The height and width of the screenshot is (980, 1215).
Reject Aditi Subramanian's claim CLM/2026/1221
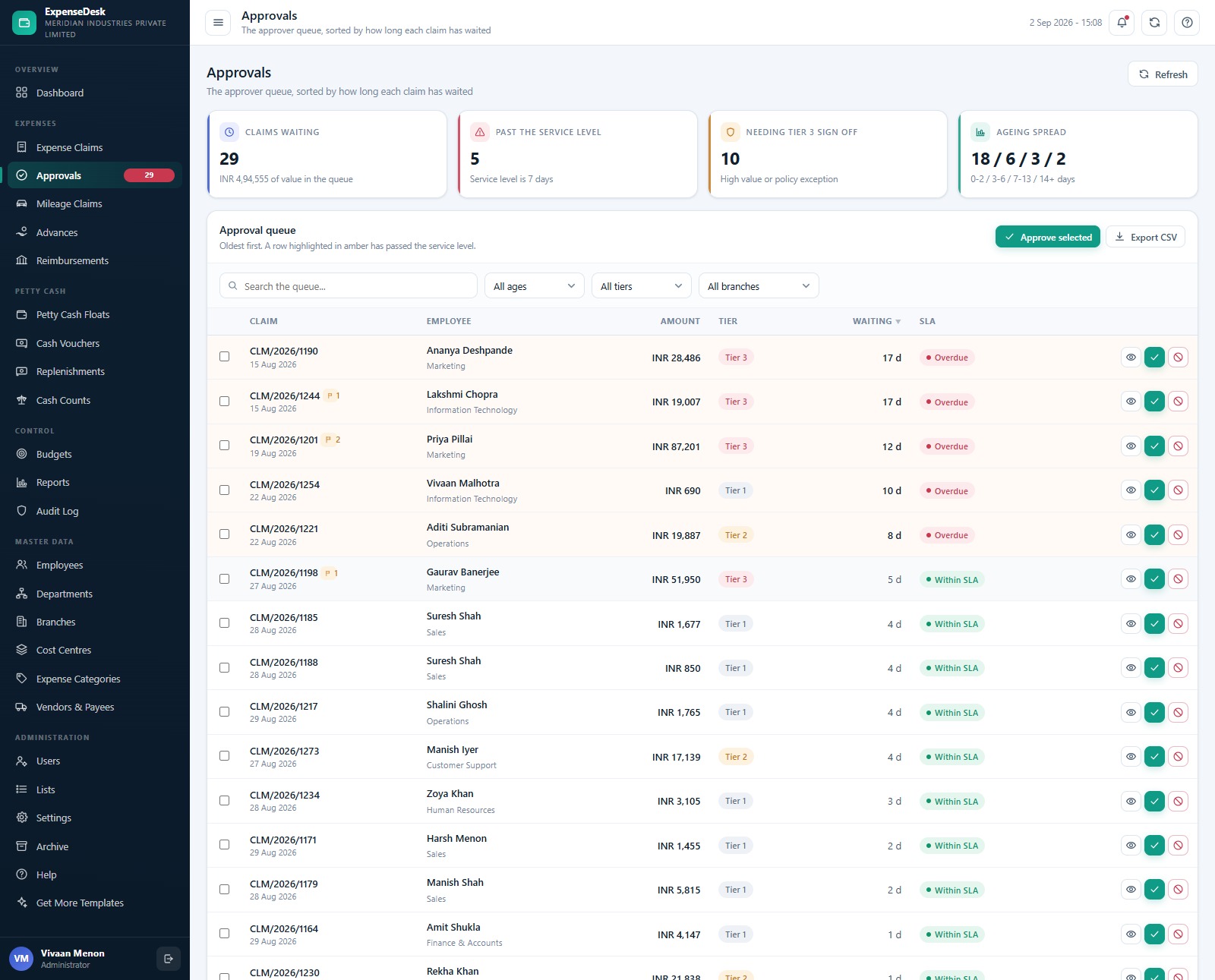click(x=1178, y=535)
